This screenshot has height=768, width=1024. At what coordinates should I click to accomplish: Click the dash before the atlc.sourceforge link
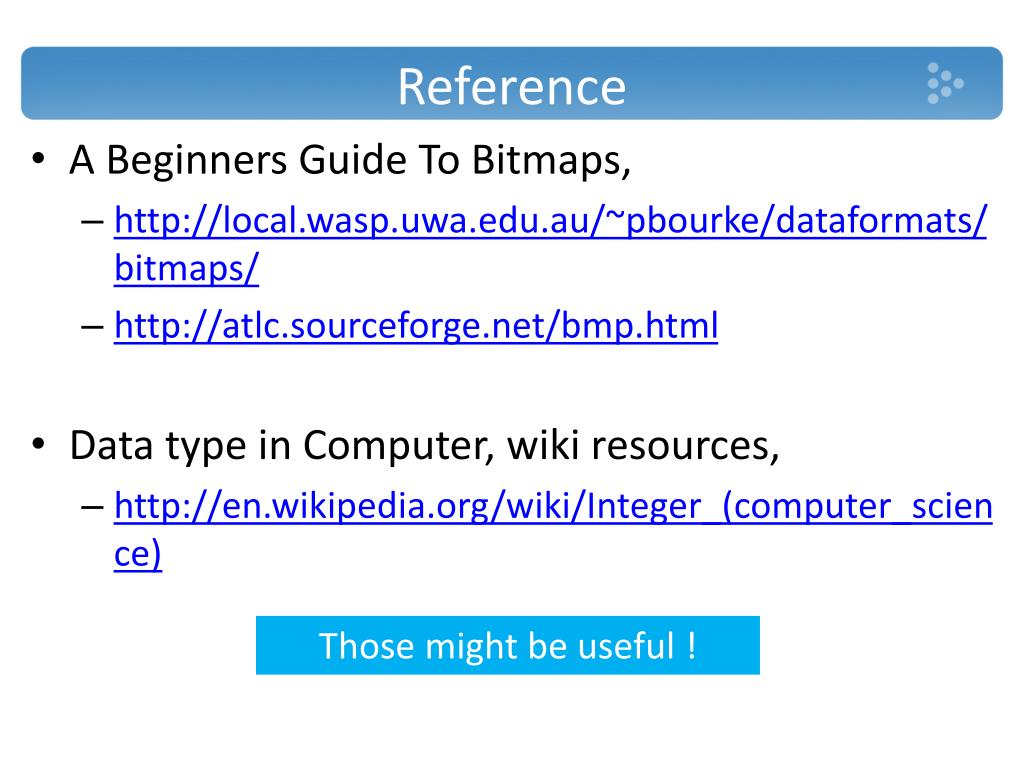click(92, 327)
